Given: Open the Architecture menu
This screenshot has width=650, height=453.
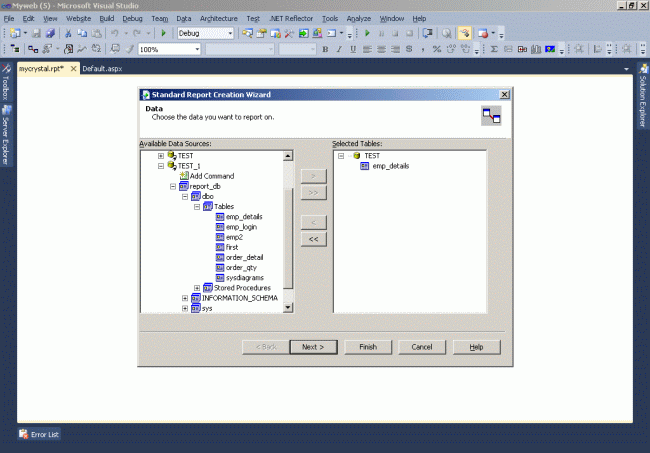Looking at the screenshot, I should pyautogui.click(x=218, y=19).
